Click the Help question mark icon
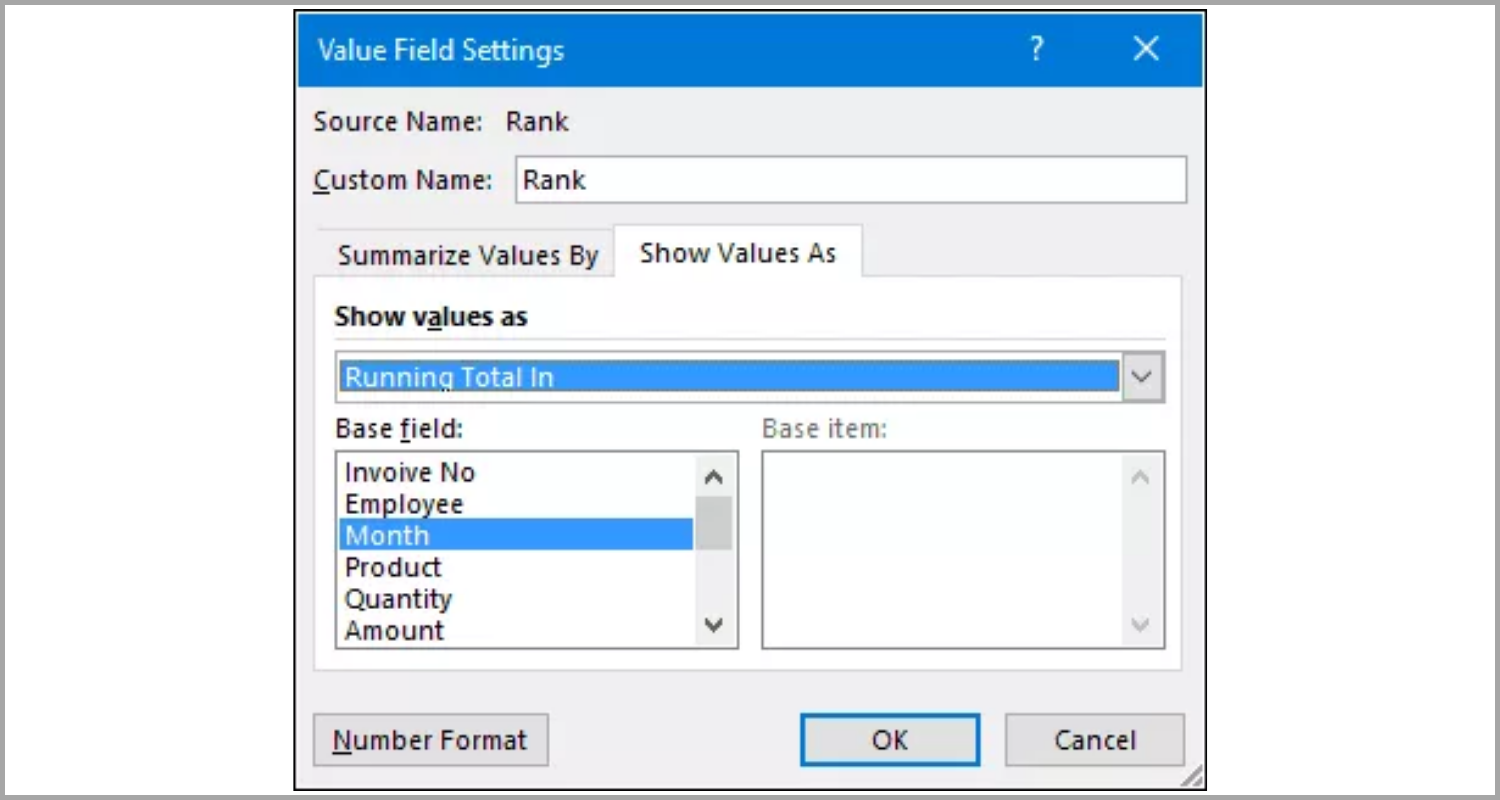 coord(1037,48)
